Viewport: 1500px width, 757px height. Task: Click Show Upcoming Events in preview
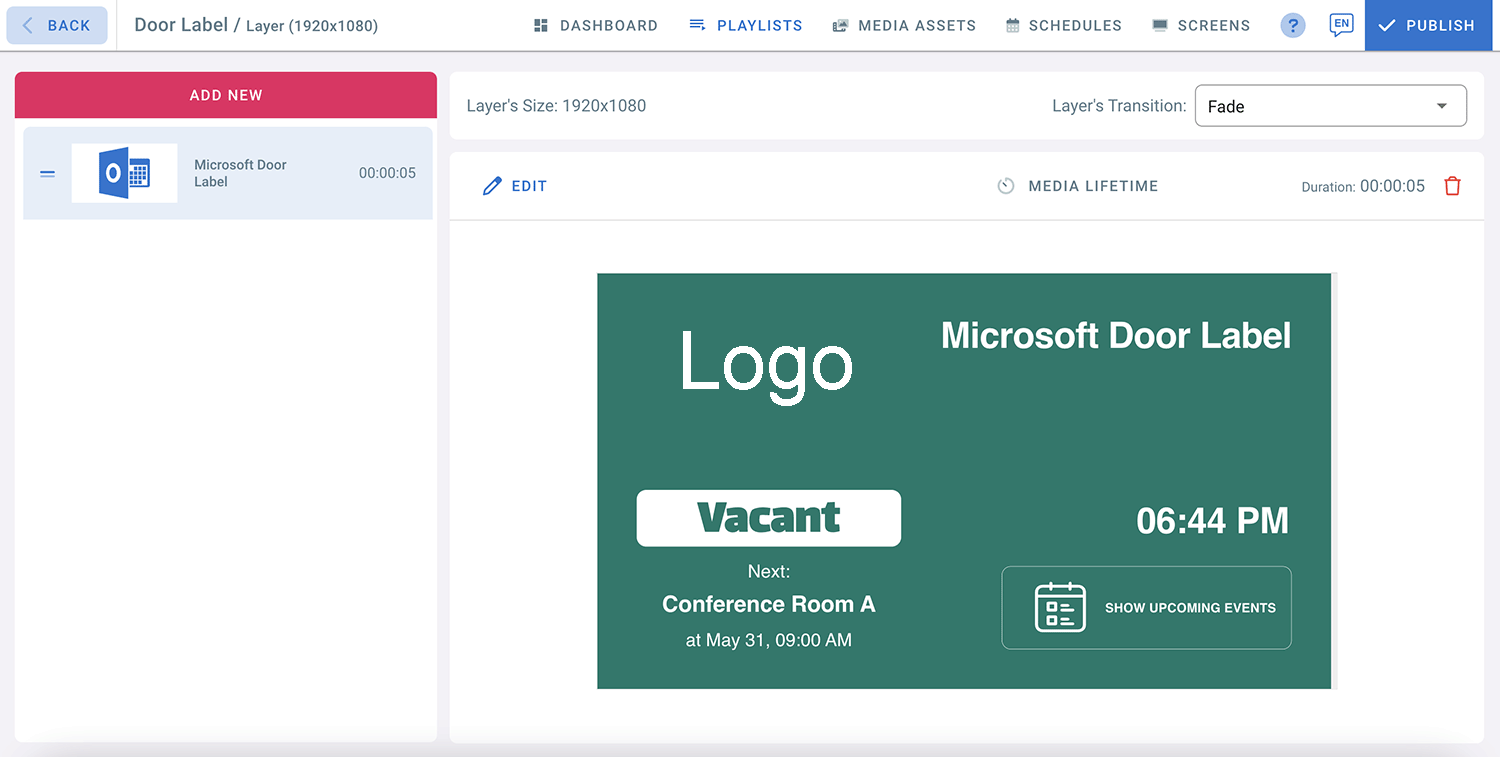[x=1189, y=607]
